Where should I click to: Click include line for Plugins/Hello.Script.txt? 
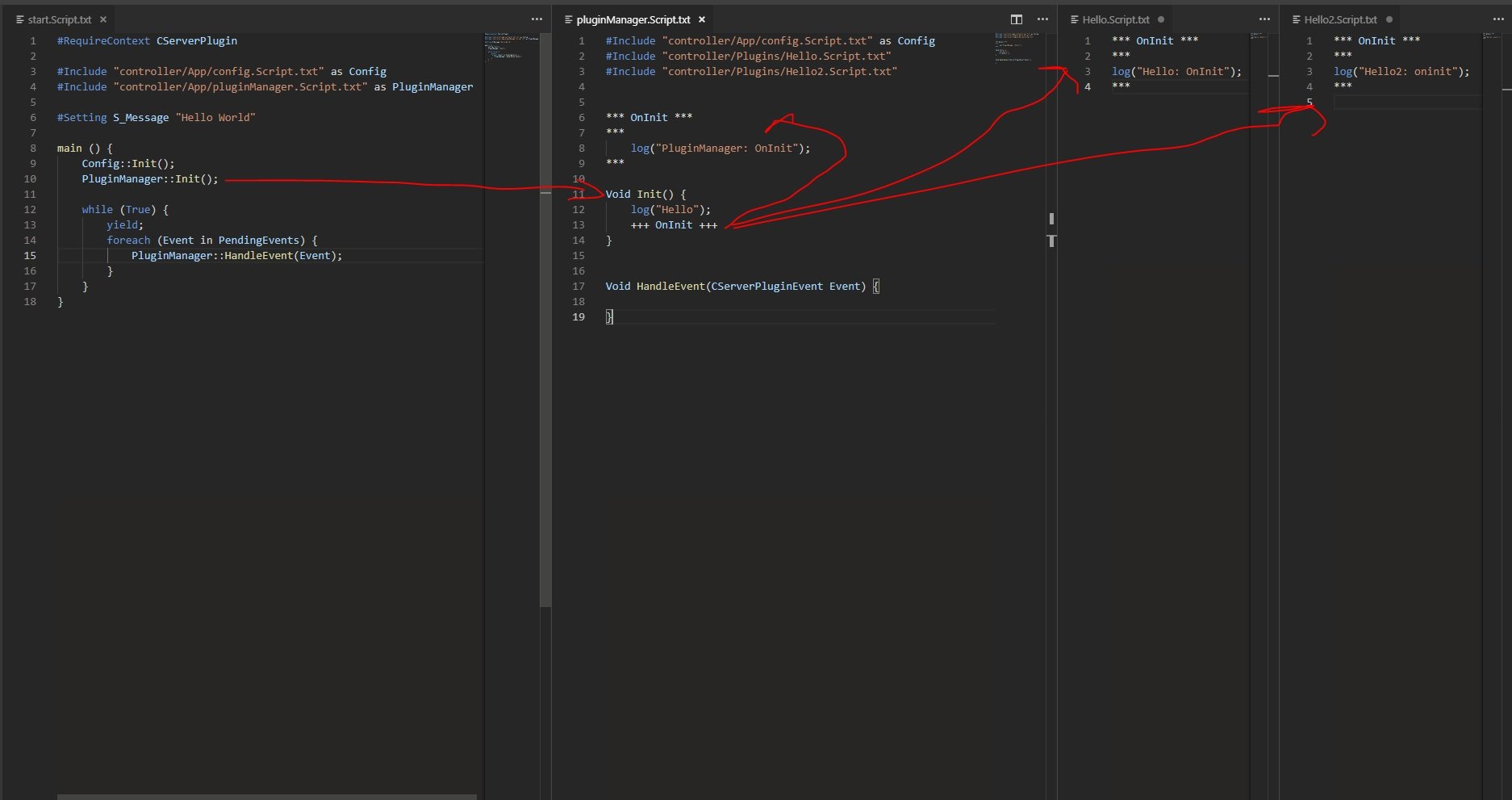tap(748, 56)
